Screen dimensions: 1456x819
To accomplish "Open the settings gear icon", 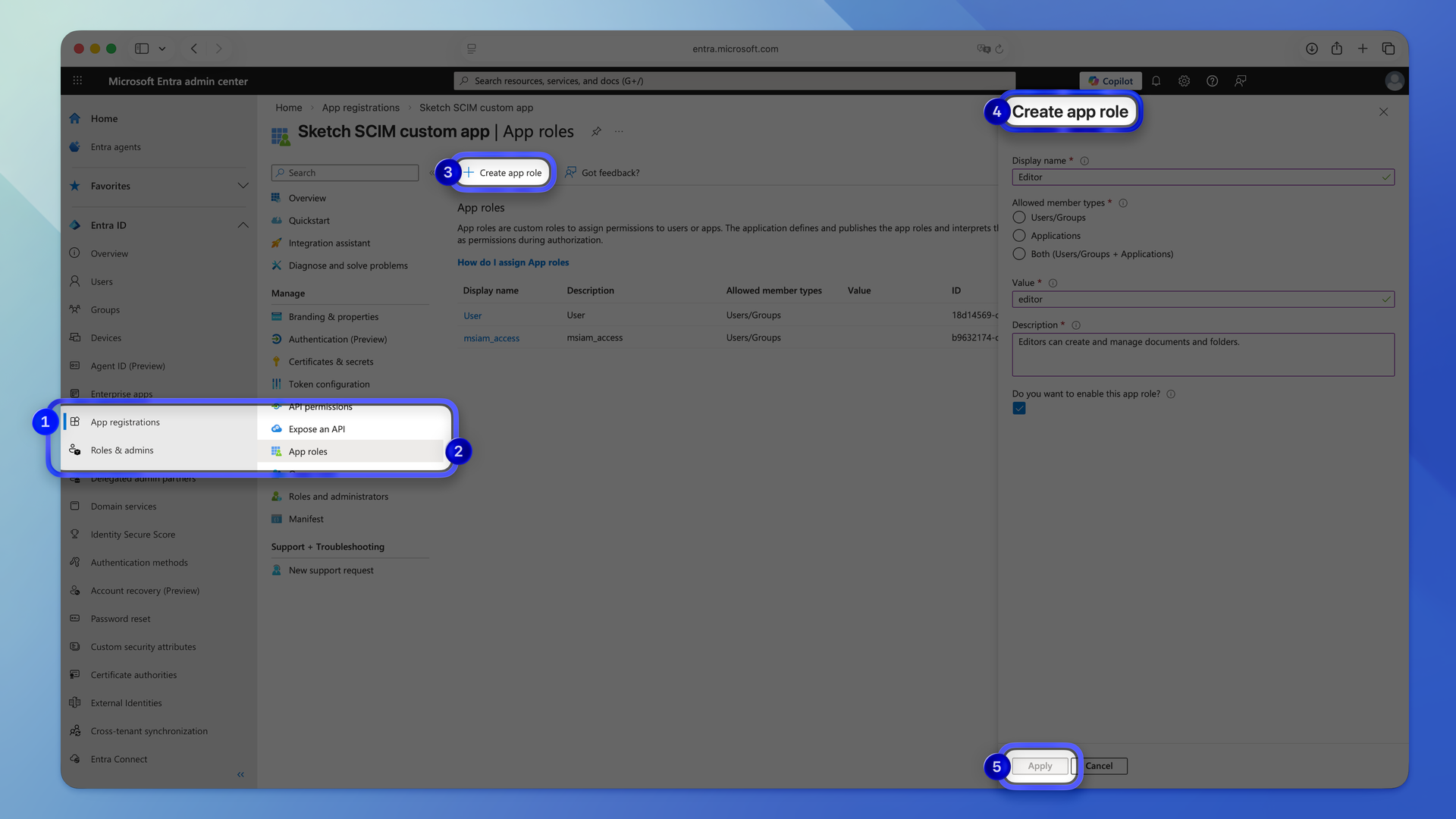I will 1184,81.
